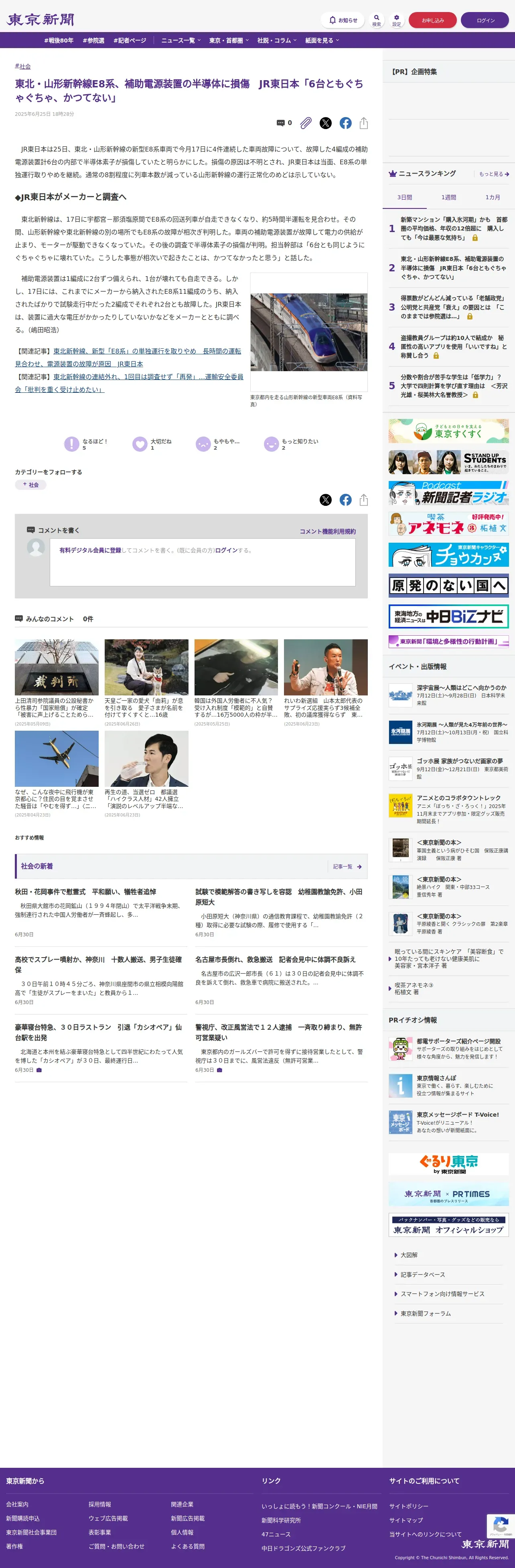Open the 検索 search icon
Image resolution: width=515 pixels, height=1568 pixels.
[377, 20]
